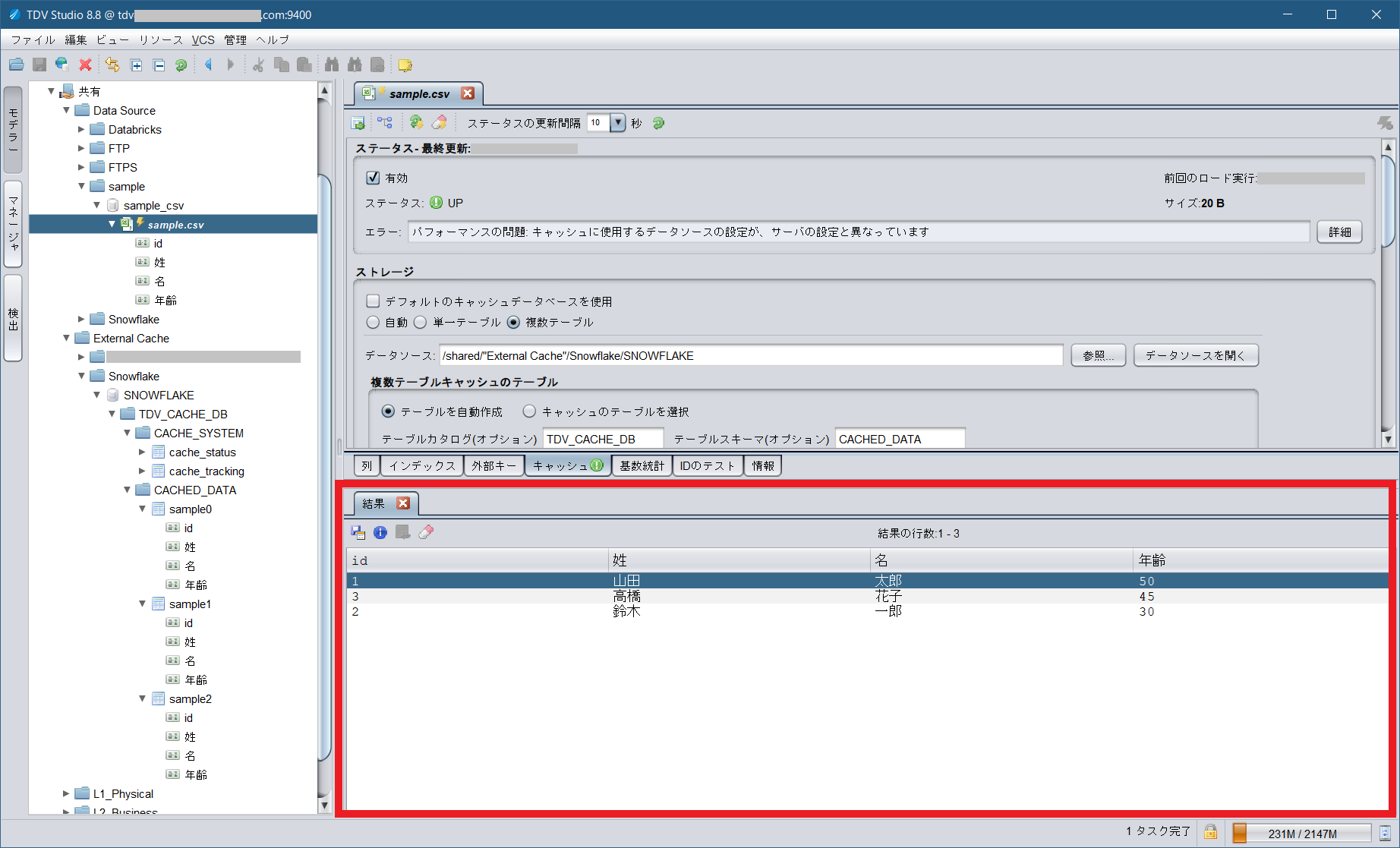
Task: Click the red X delete toolbar icon
Action: click(x=85, y=65)
